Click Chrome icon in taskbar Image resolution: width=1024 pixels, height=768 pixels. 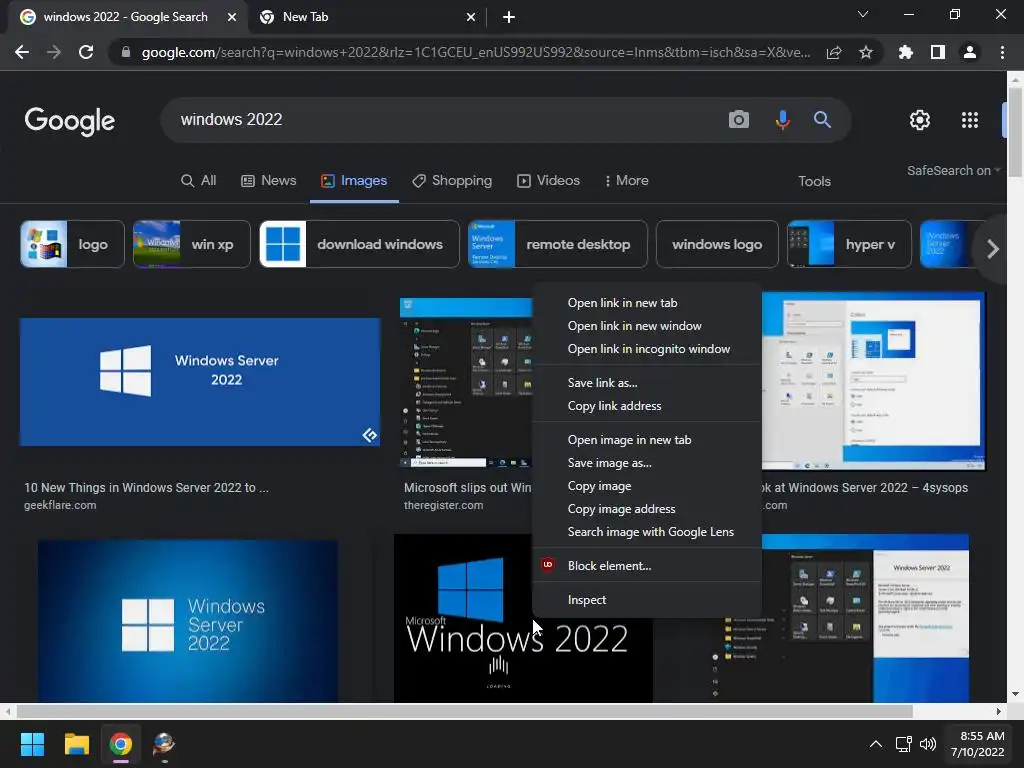pyautogui.click(x=121, y=744)
